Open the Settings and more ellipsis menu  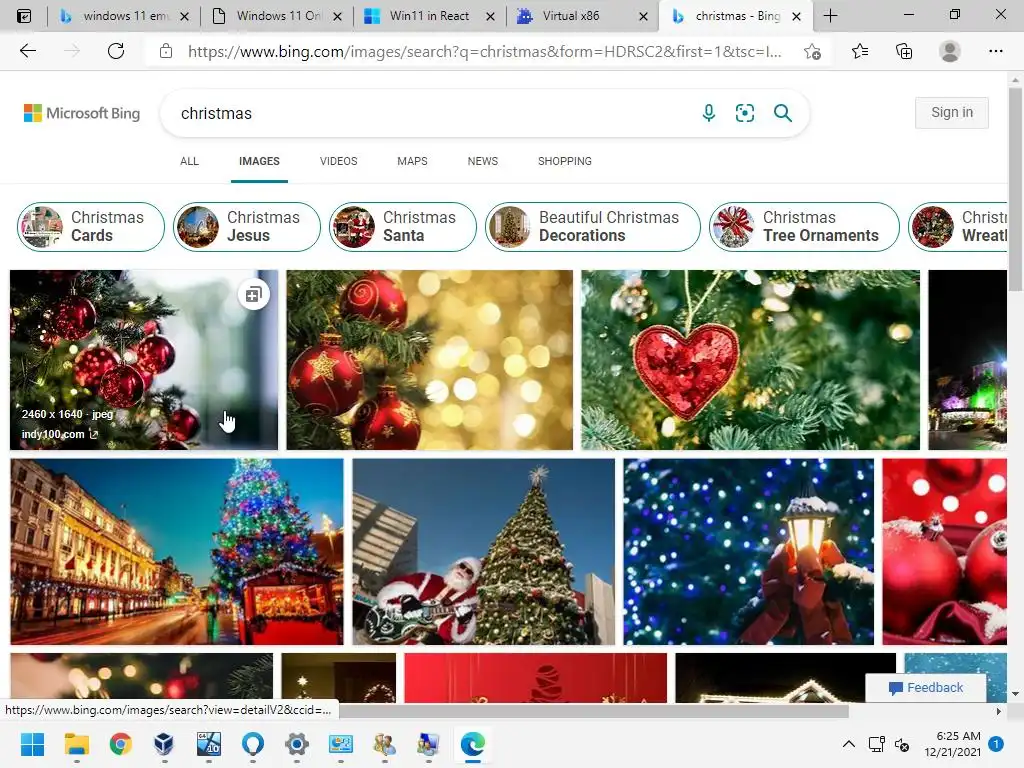(x=995, y=51)
